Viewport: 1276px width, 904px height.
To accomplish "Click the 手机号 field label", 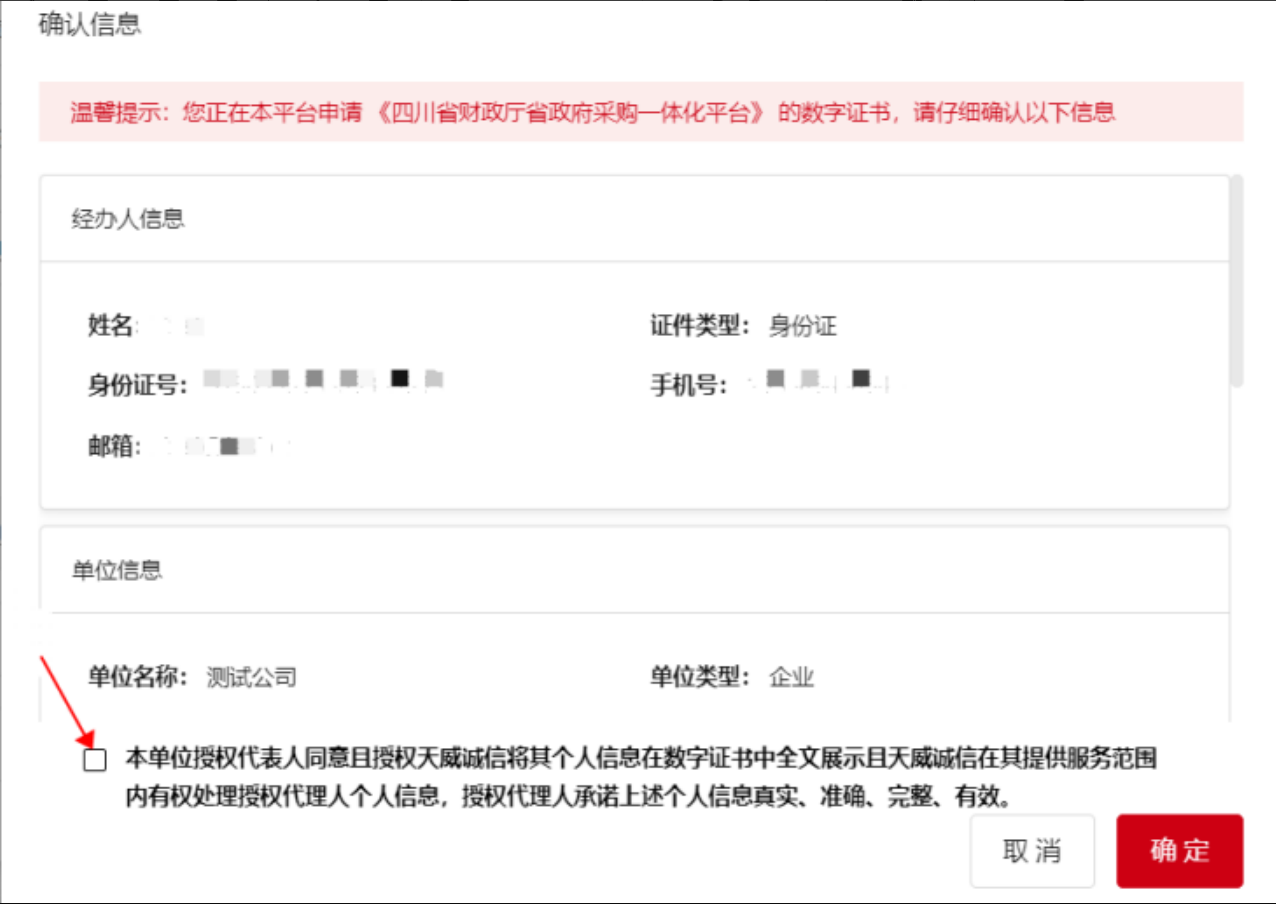I will tap(689, 384).
